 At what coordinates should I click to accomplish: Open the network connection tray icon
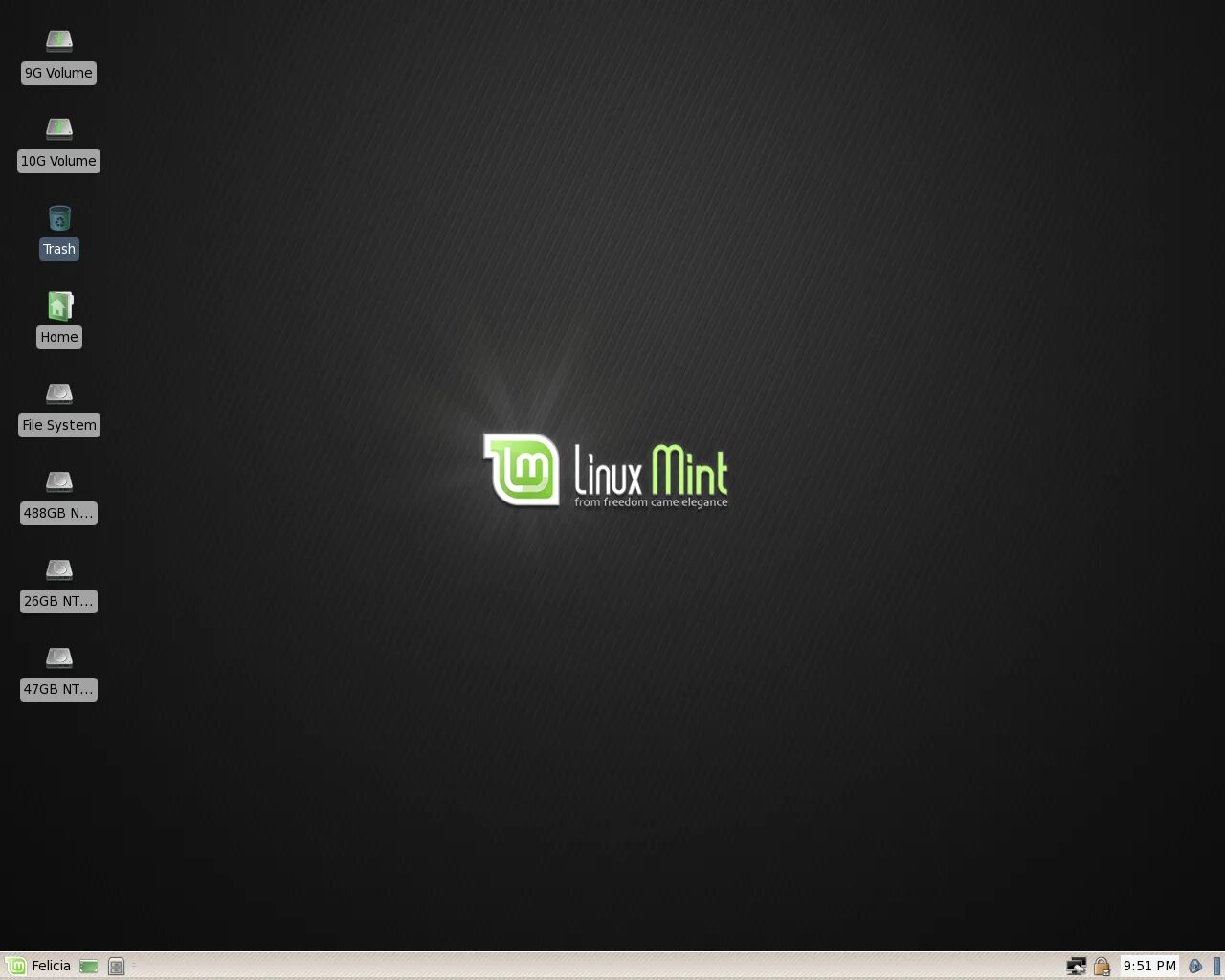pos(1077,967)
